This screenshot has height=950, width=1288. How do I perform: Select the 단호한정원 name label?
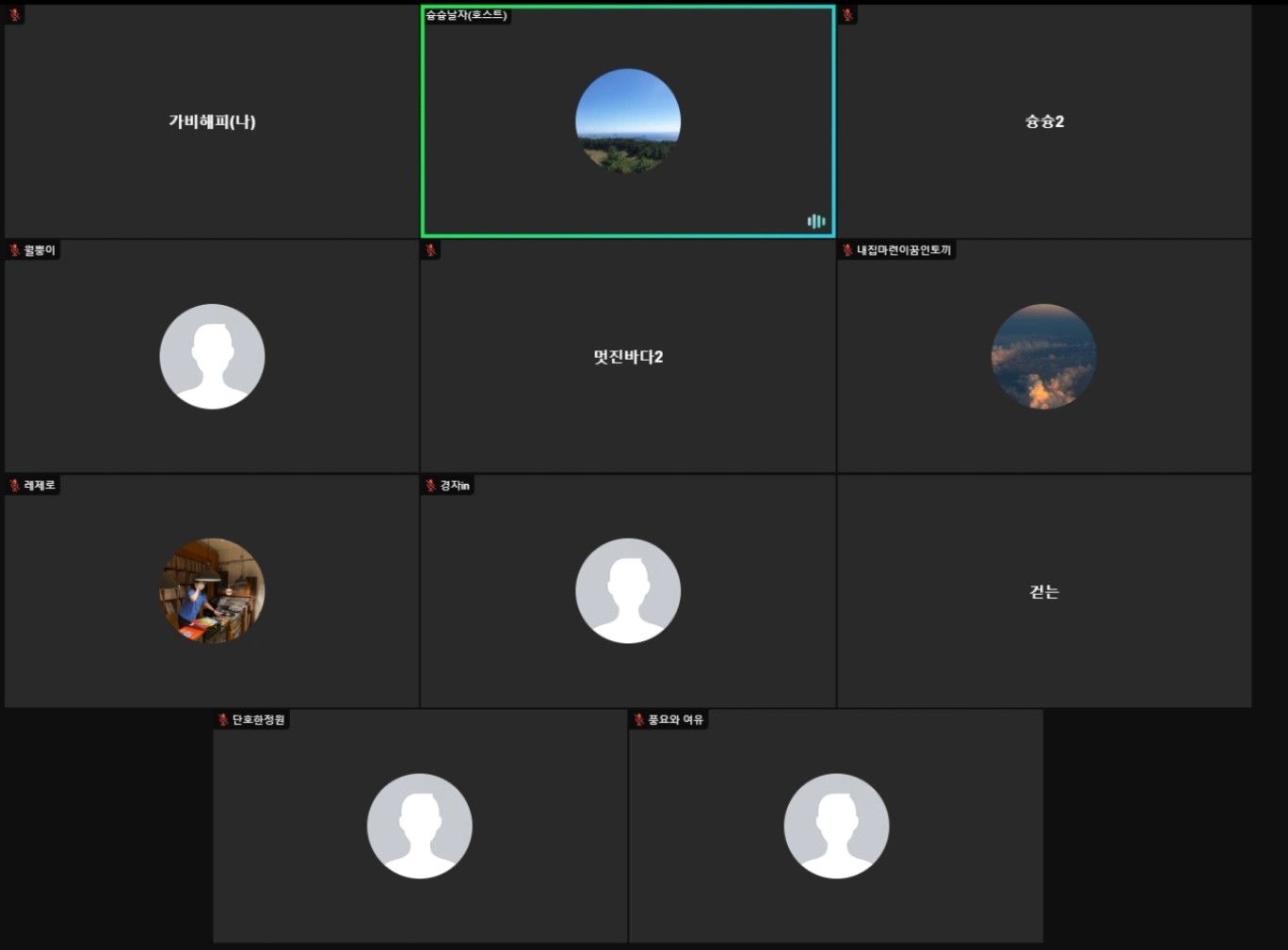258,720
